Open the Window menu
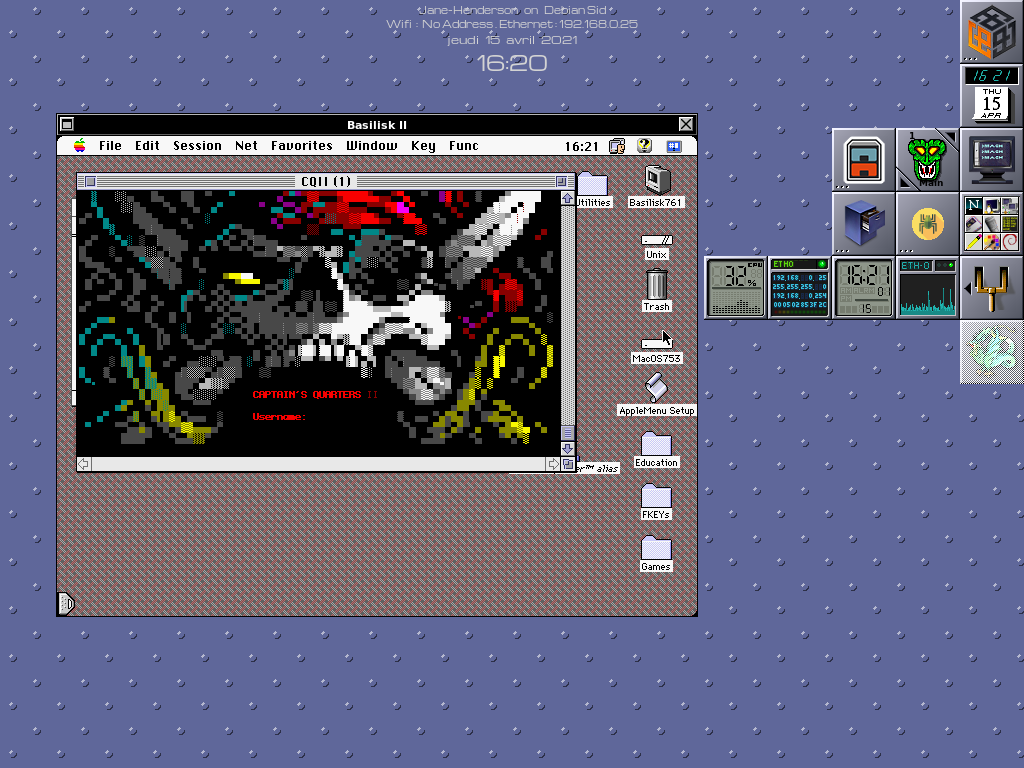1024x768 pixels. click(x=372, y=146)
